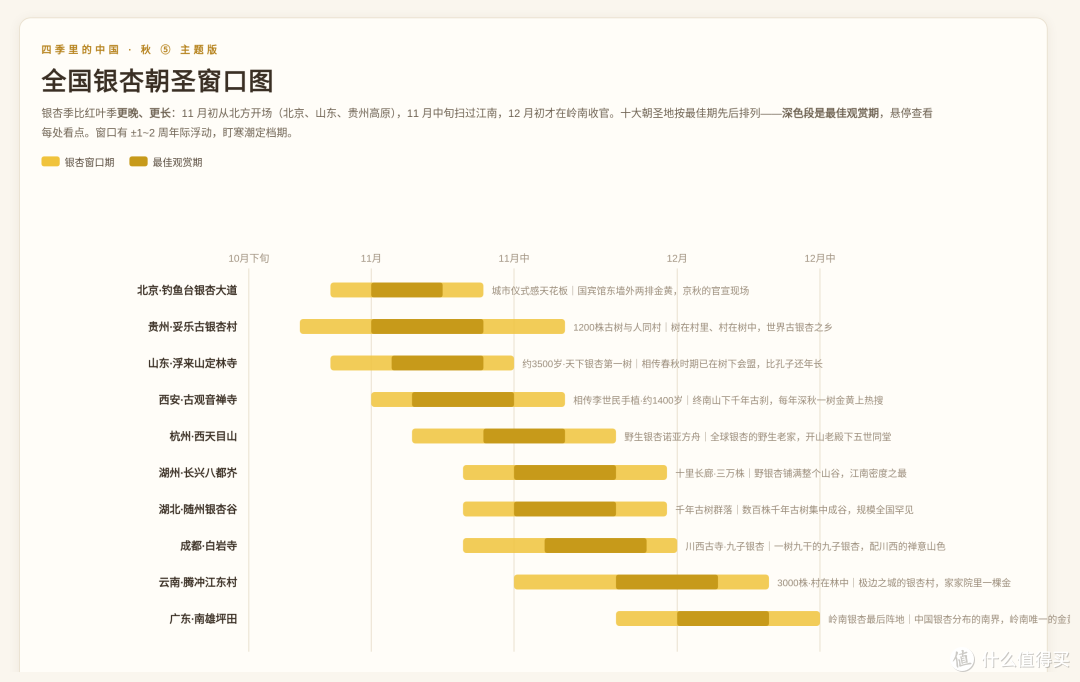Click the 银杏窗口期 legend color swatch
Viewport: 1080px width, 682px height.
[50, 161]
